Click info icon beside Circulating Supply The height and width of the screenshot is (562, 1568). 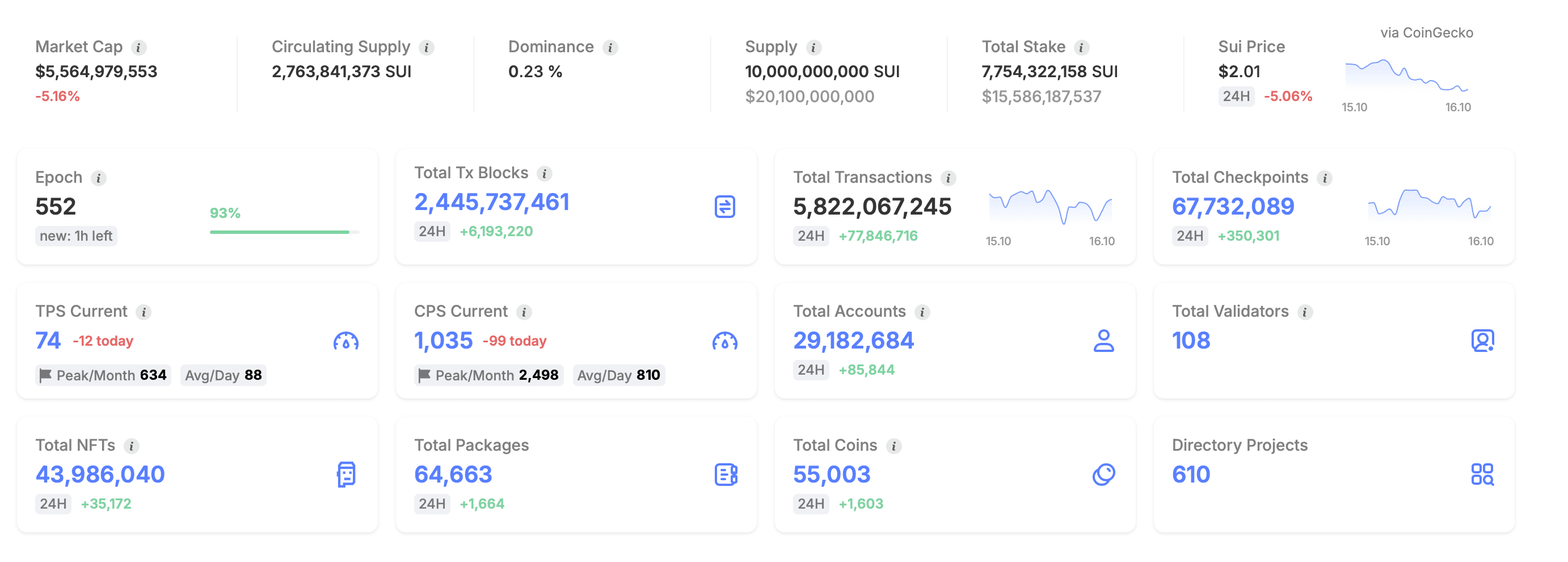coord(427,48)
